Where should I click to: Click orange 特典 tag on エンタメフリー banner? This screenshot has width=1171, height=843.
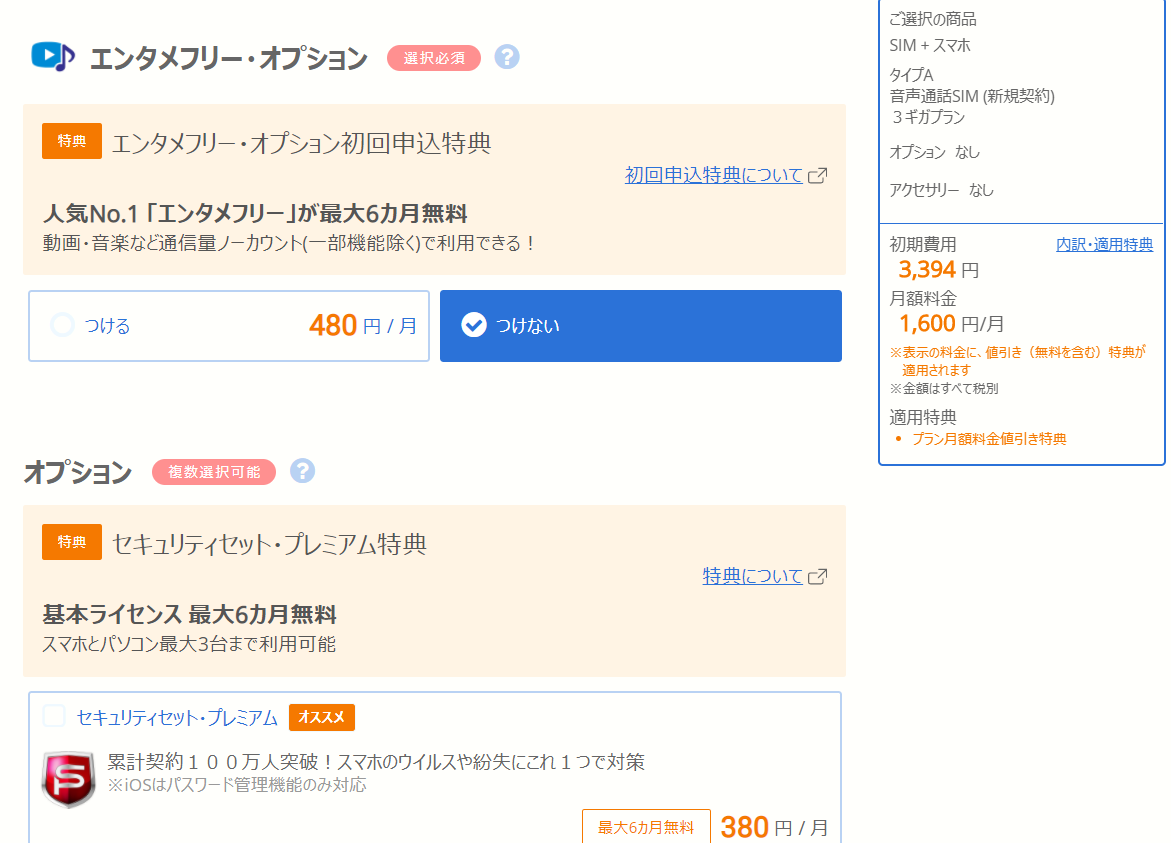point(72,141)
